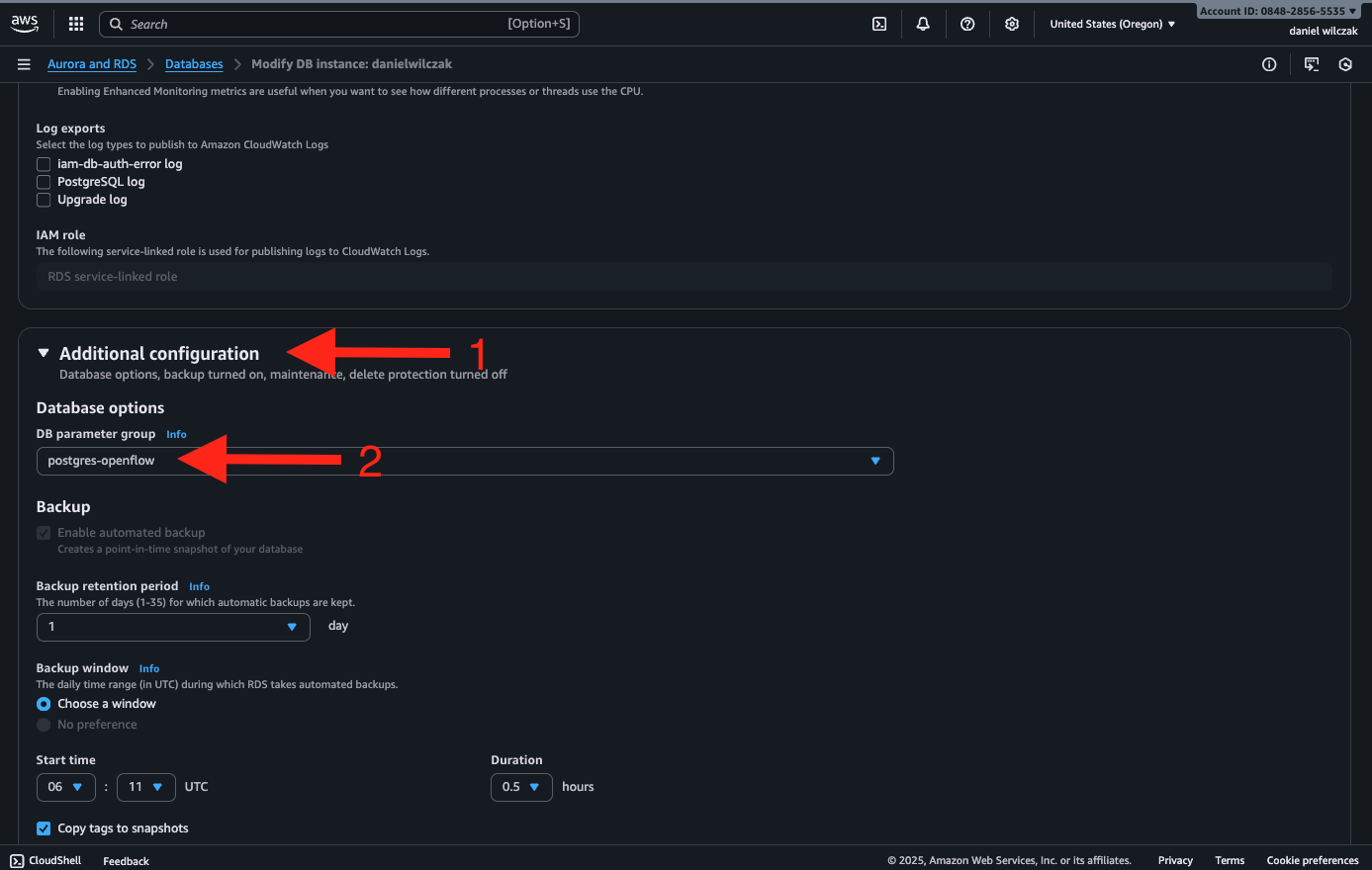The image size is (1372, 870).
Task: Open the notifications bell
Action: [923, 24]
